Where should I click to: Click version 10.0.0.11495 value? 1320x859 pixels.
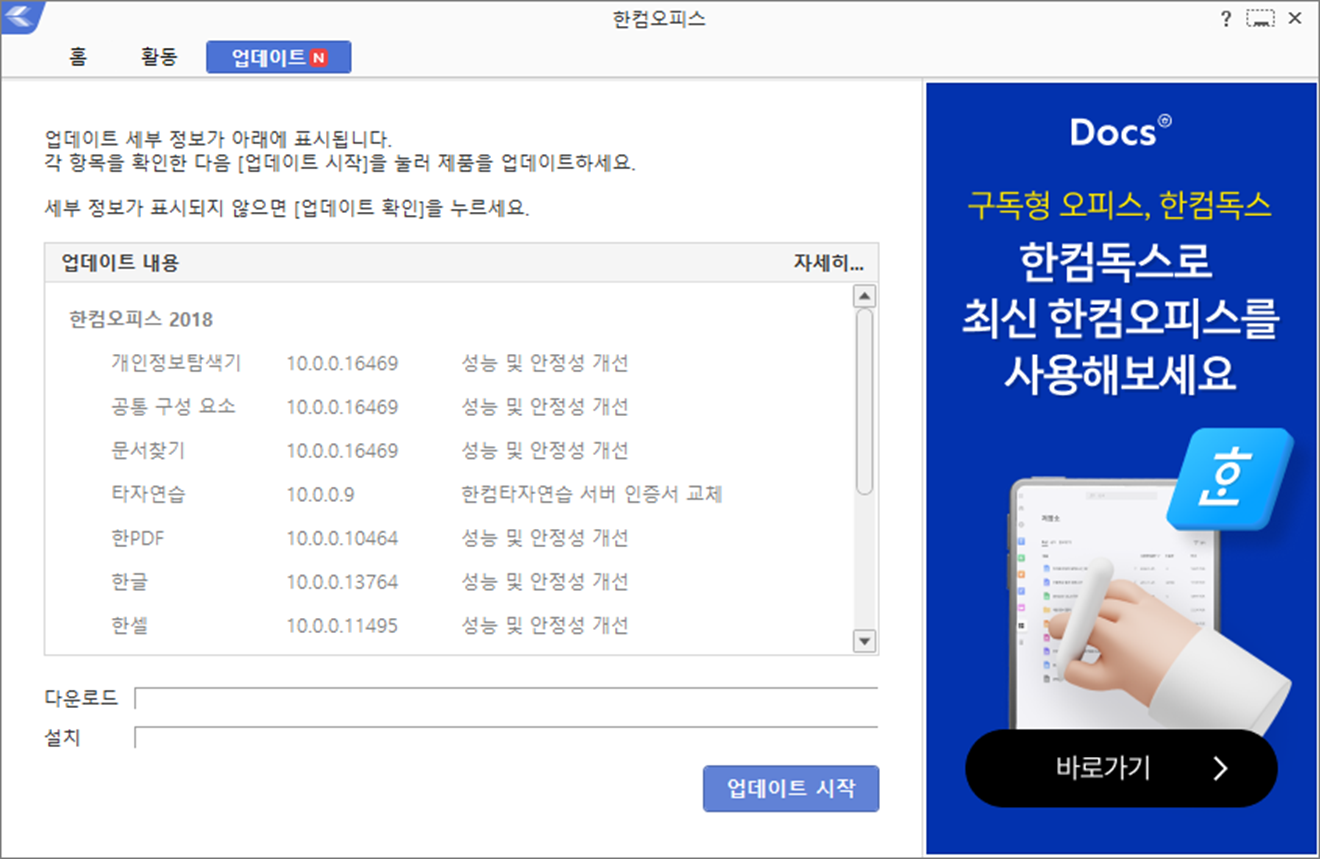click(342, 626)
